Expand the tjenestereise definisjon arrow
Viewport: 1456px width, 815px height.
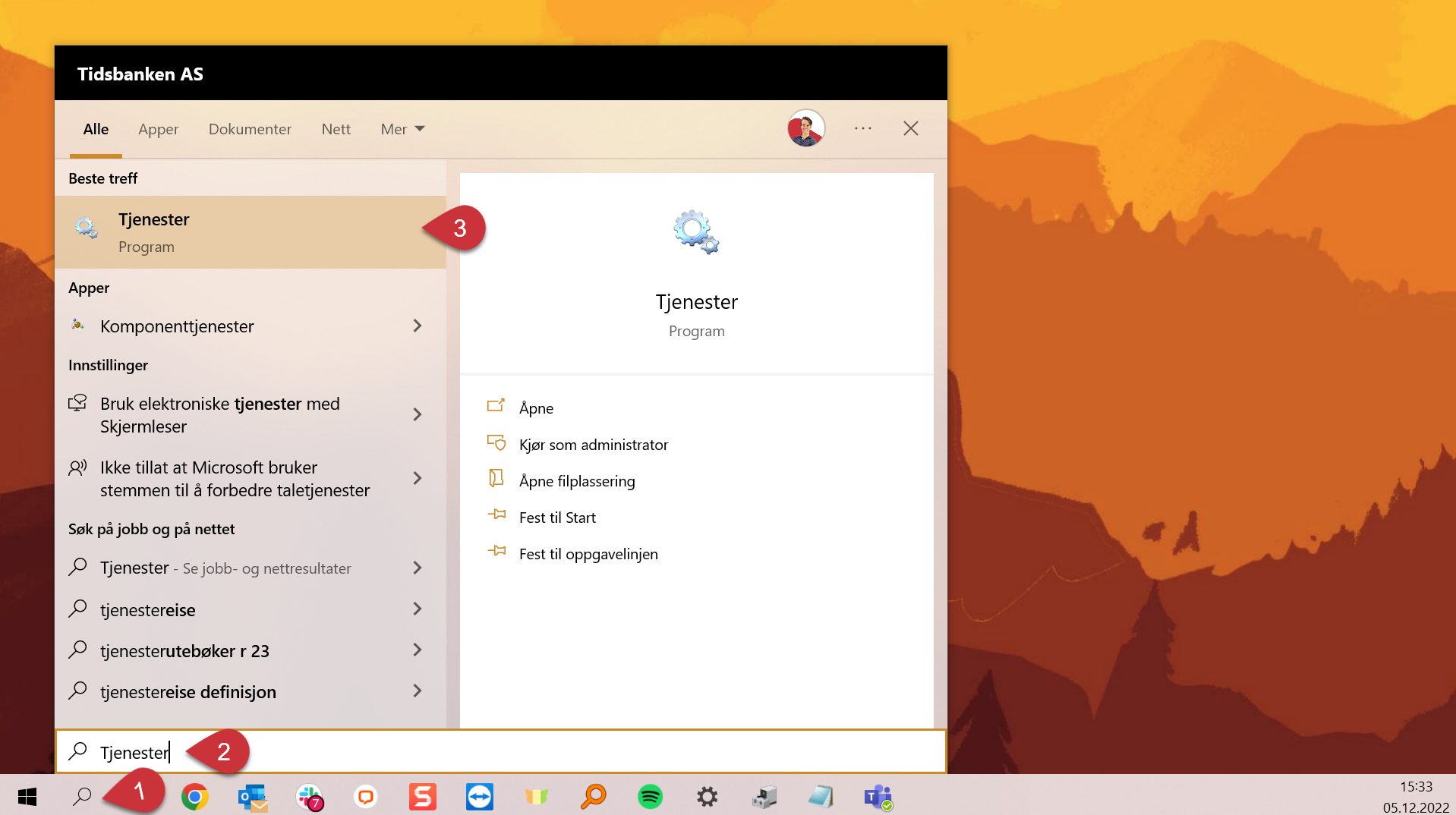(417, 691)
